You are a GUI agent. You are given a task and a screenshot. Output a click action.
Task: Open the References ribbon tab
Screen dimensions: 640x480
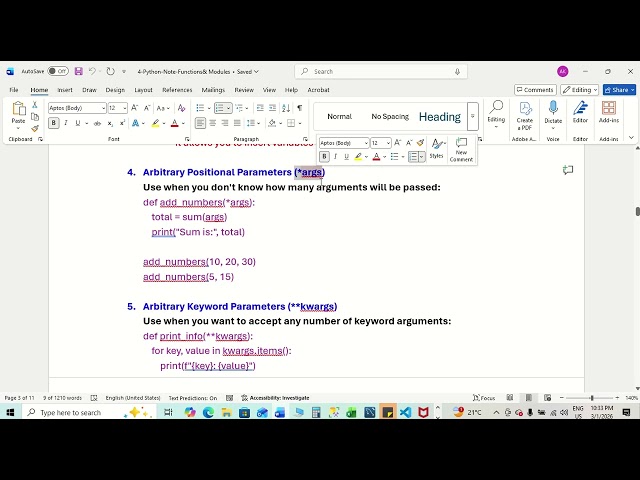pyautogui.click(x=177, y=90)
